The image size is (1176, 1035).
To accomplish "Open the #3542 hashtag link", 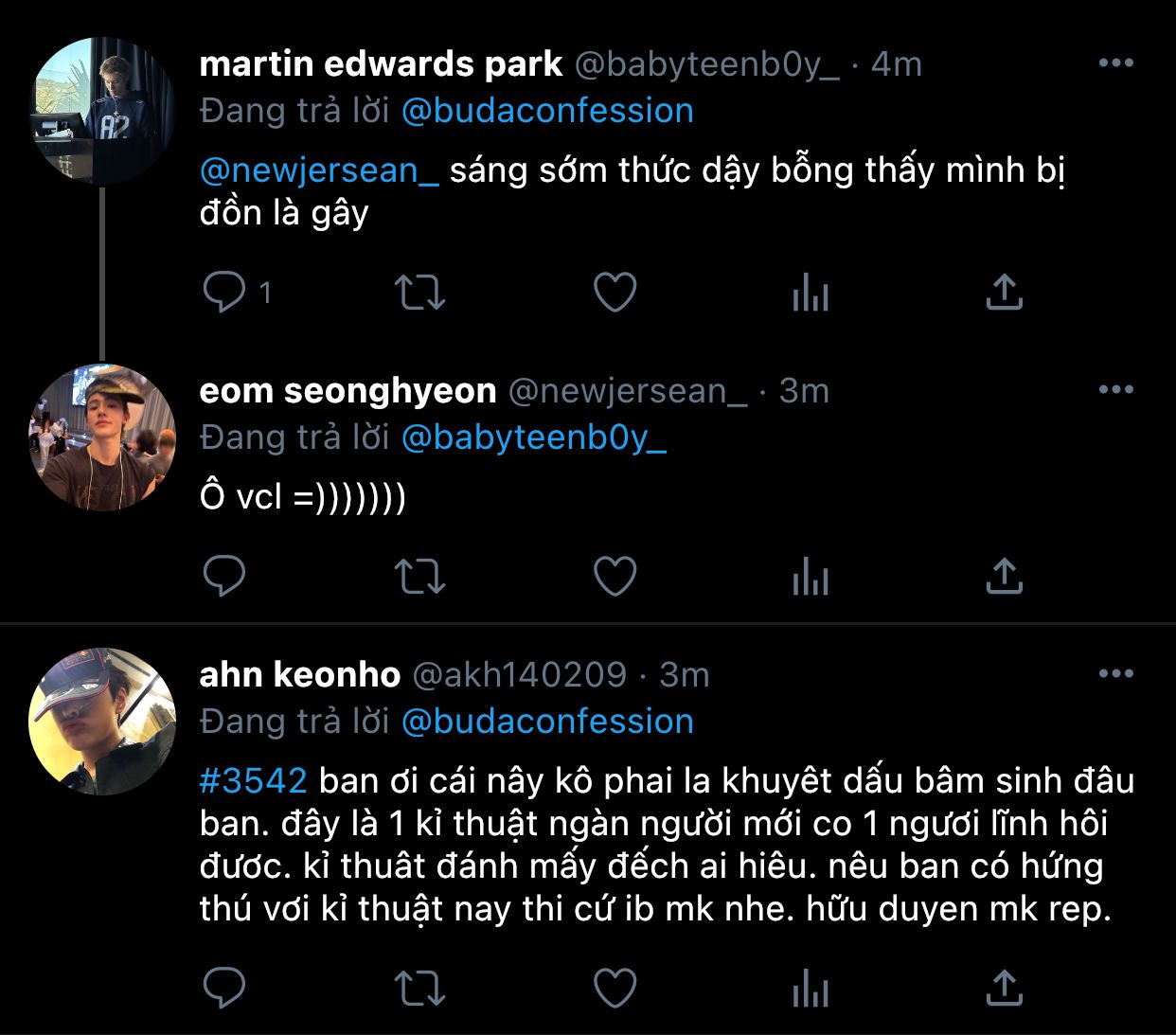I will [254, 781].
